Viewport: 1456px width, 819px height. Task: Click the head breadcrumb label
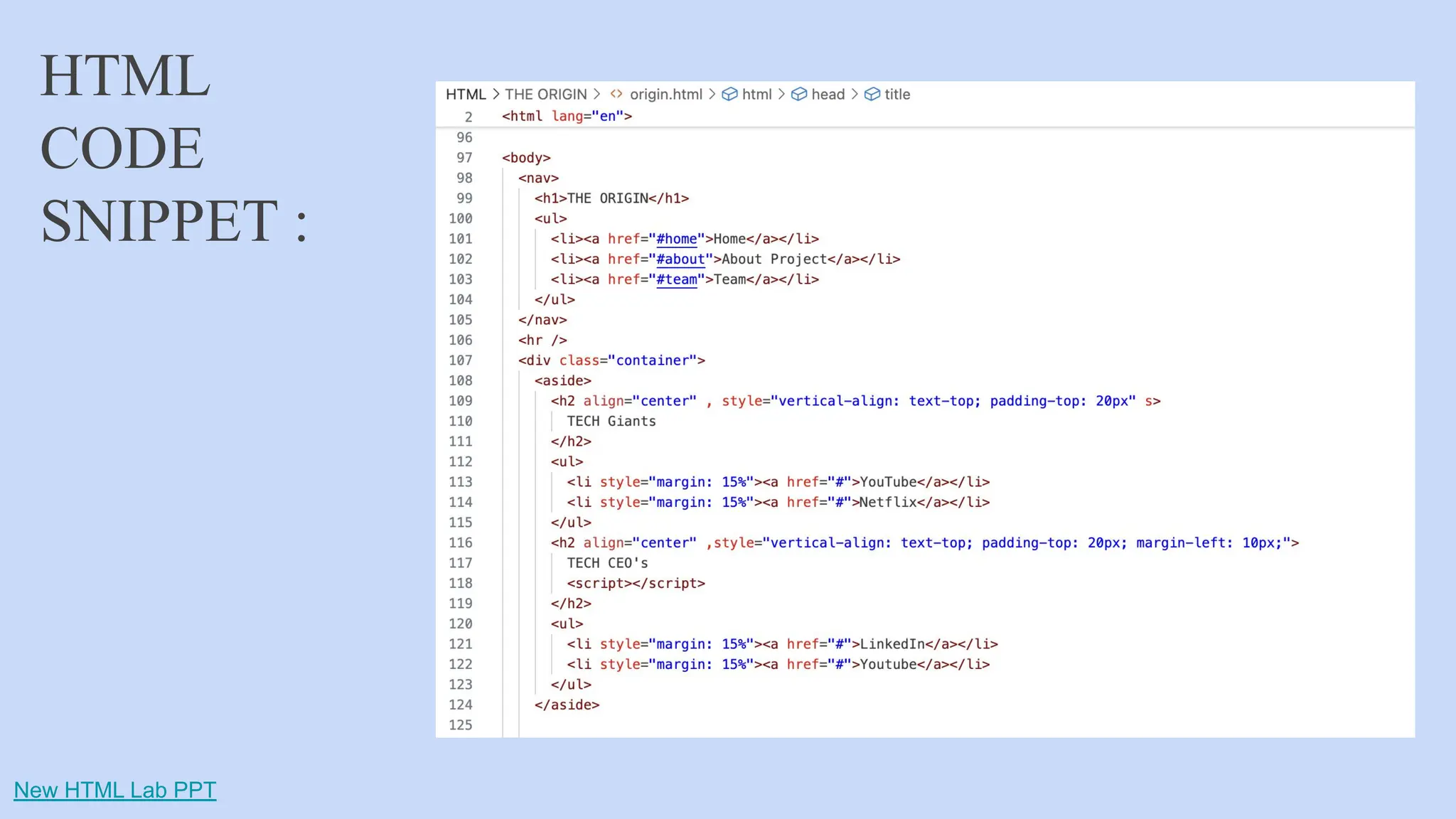(828, 94)
